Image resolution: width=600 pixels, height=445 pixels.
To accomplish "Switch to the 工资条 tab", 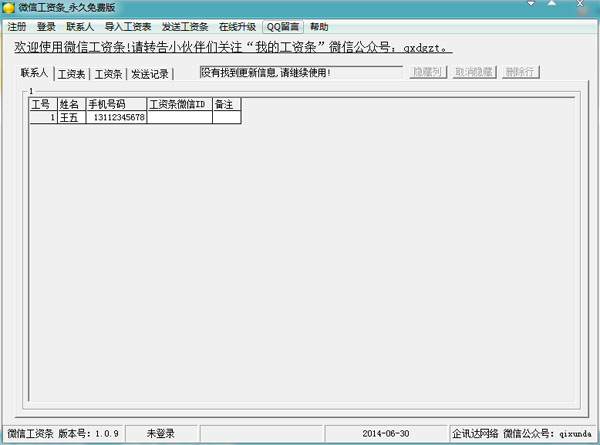I will 108,74.
